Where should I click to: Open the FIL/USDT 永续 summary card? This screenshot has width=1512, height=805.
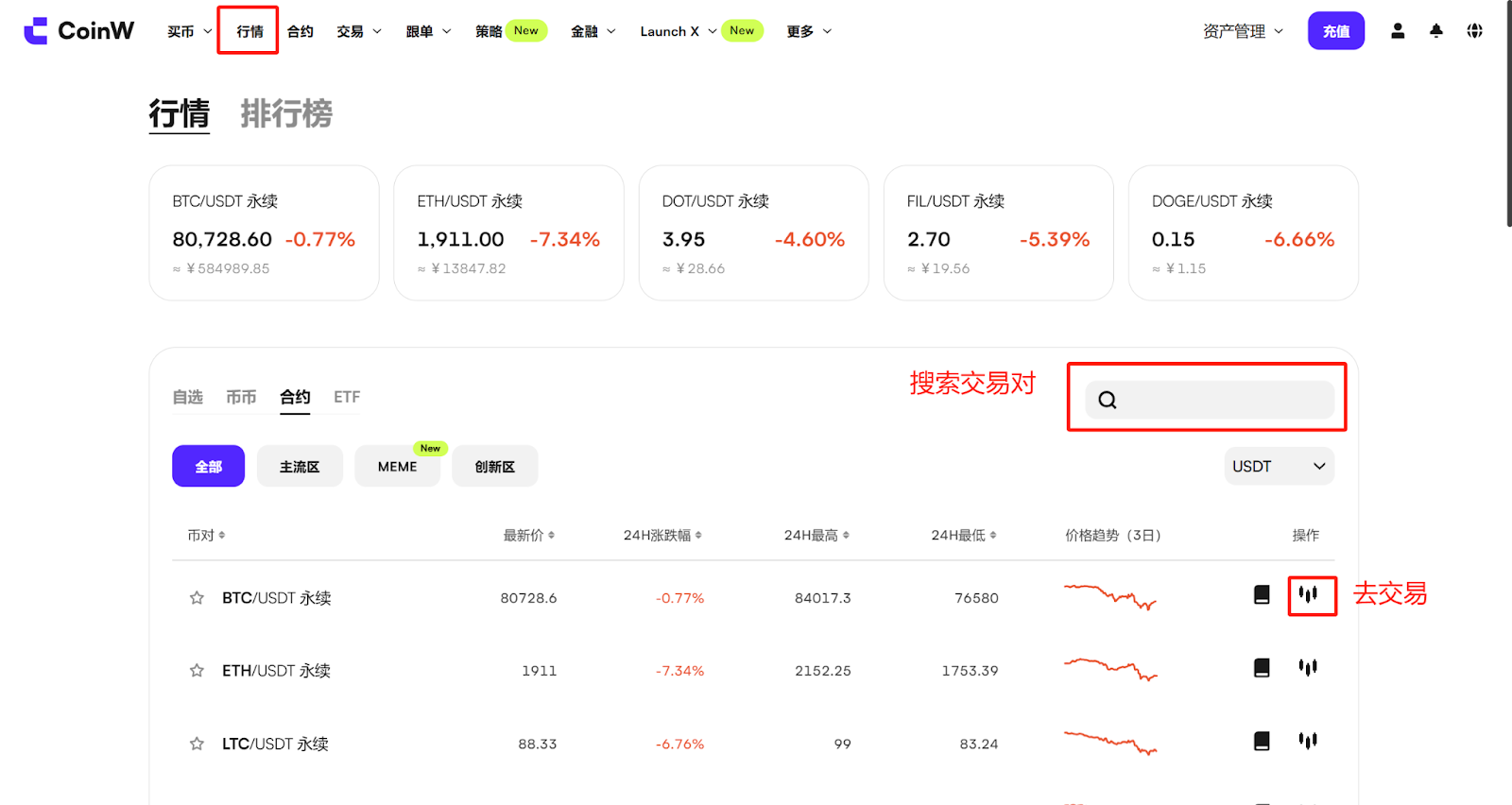point(998,233)
